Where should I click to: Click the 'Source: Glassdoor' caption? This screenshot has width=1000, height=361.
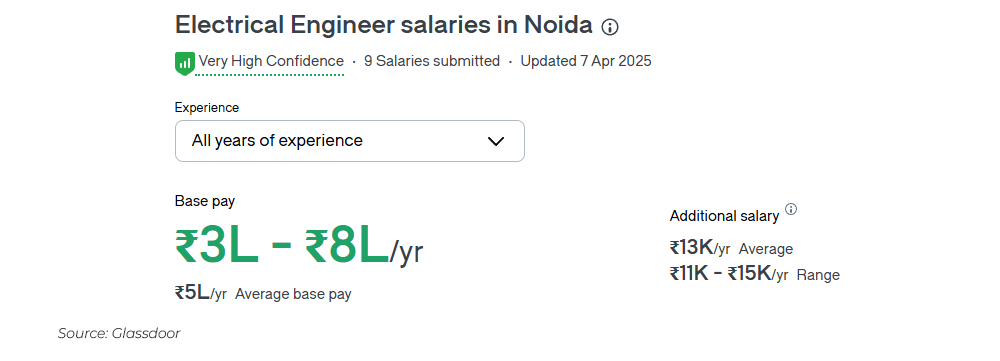click(119, 334)
